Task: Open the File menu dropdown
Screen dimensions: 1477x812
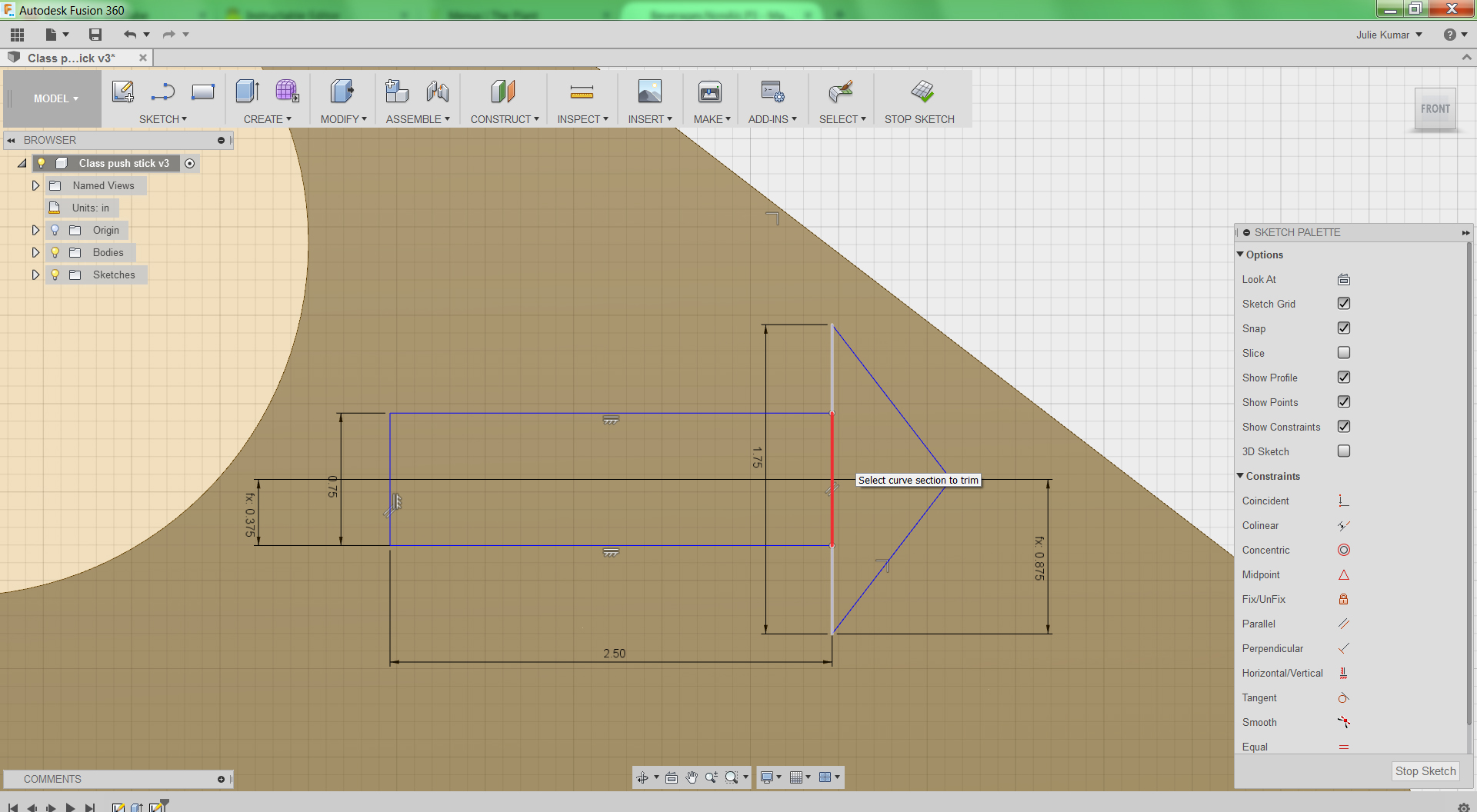Action: point(57,35)
